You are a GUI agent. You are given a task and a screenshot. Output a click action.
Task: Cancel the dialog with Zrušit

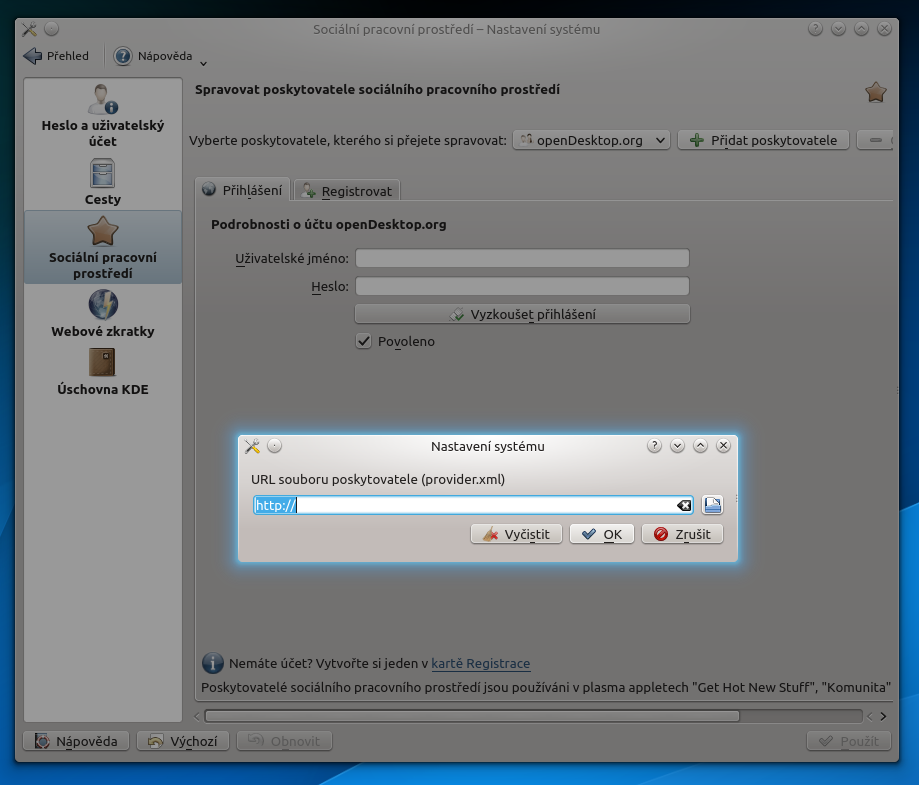pos(682,534)
